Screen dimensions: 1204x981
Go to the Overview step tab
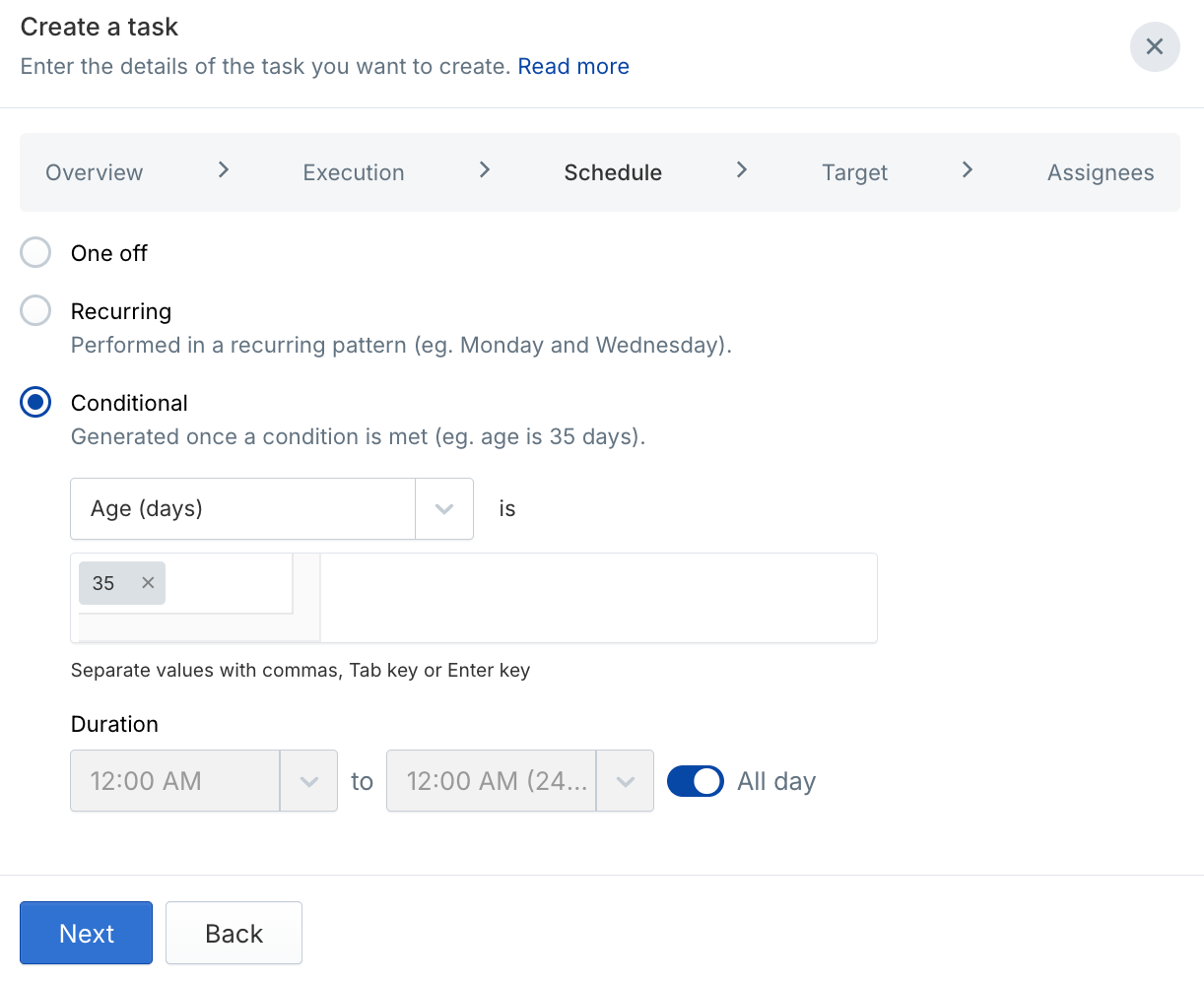(95, 172)
